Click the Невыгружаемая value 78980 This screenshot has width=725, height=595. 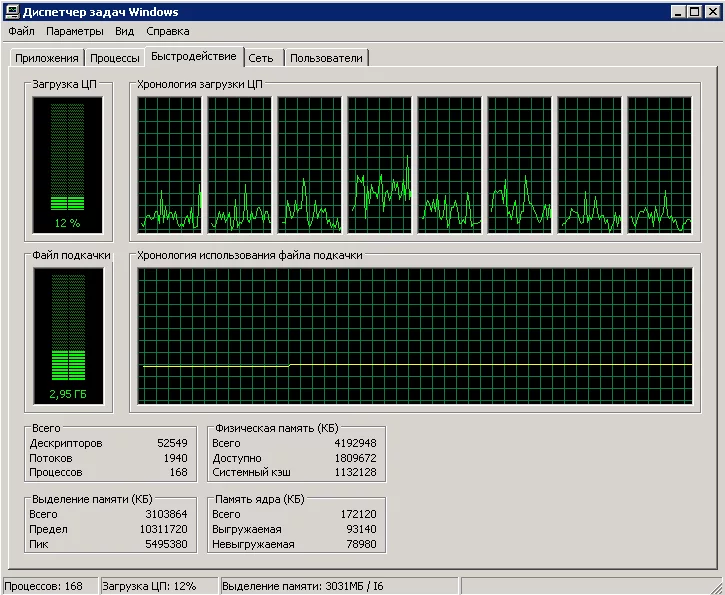[361, 544]
